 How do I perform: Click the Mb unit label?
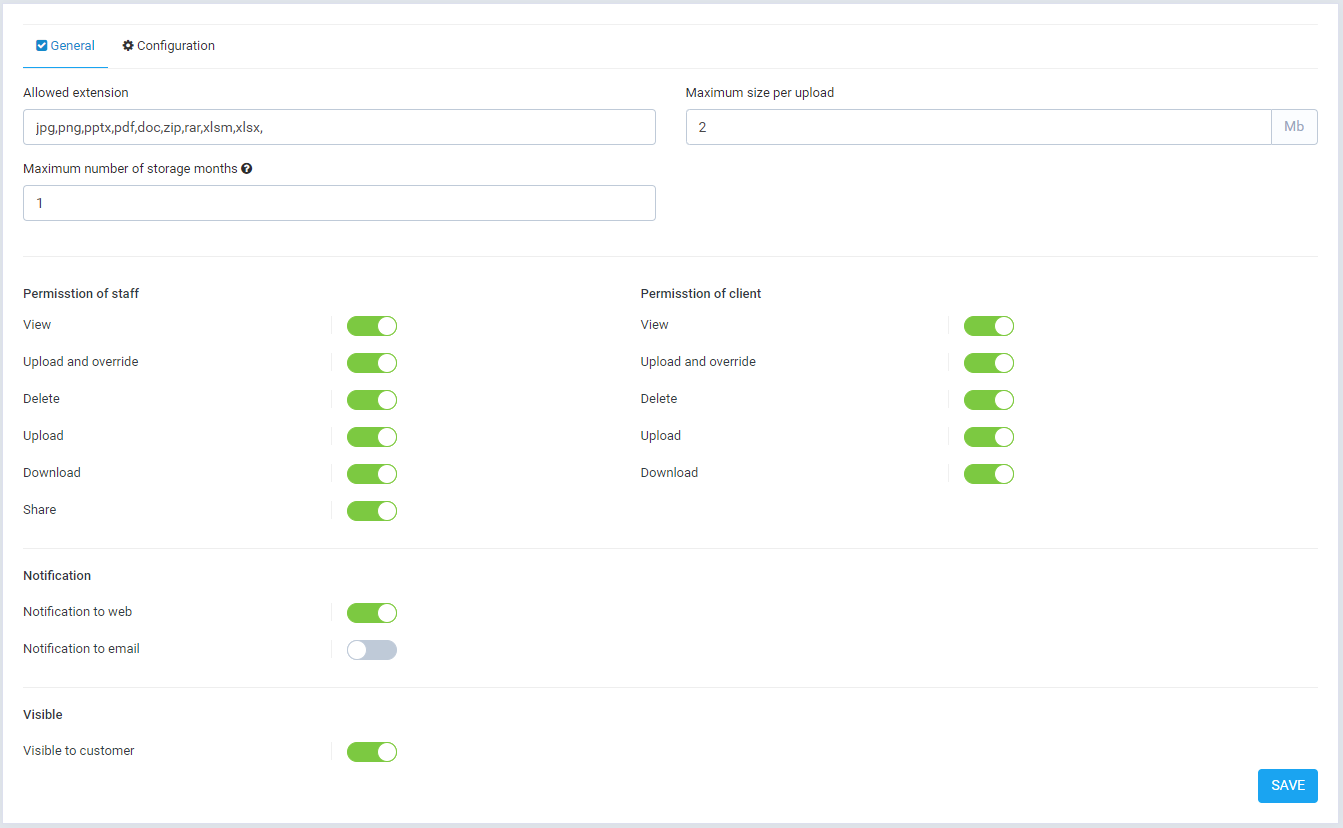[1295, 127]
